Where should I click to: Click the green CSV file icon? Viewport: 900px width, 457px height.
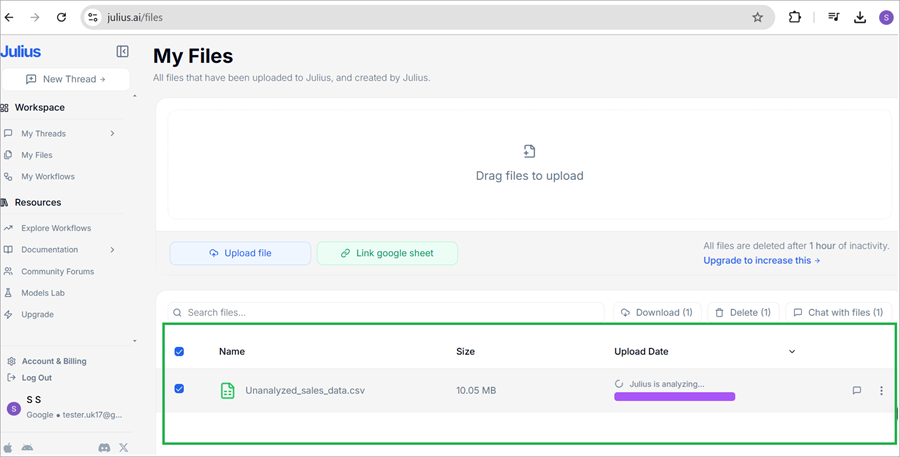pyautogui.click(x=228, y=390)
